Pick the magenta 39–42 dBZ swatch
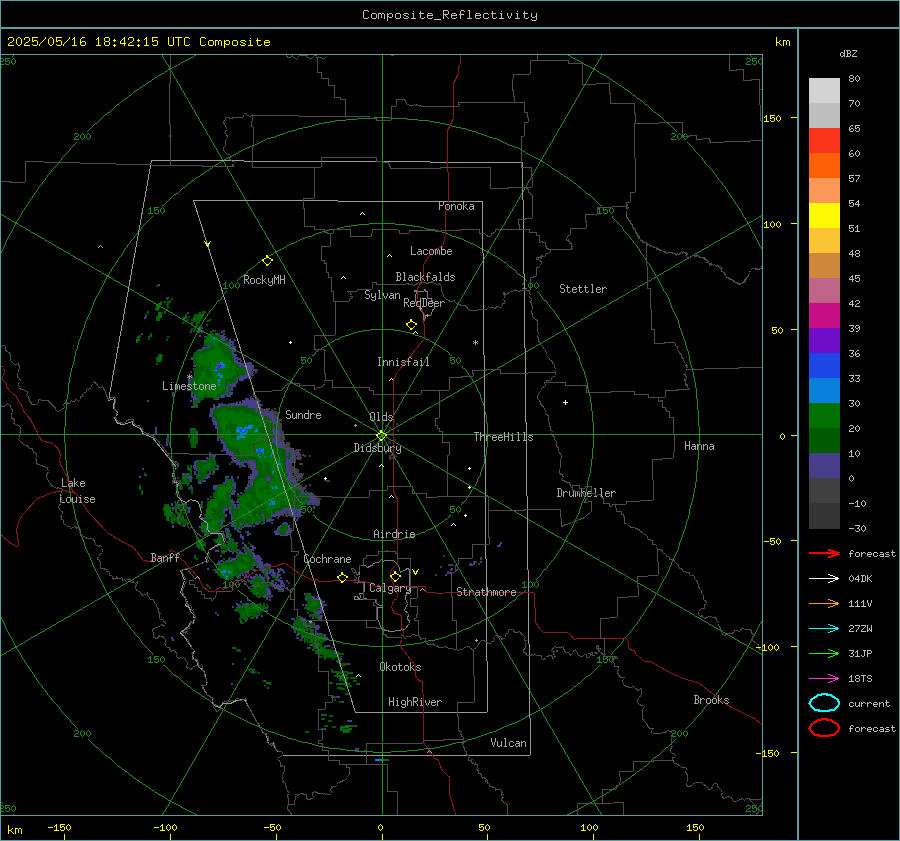Image resolution: width=900 pixels, height=841 pixels. tap(824, 315)
